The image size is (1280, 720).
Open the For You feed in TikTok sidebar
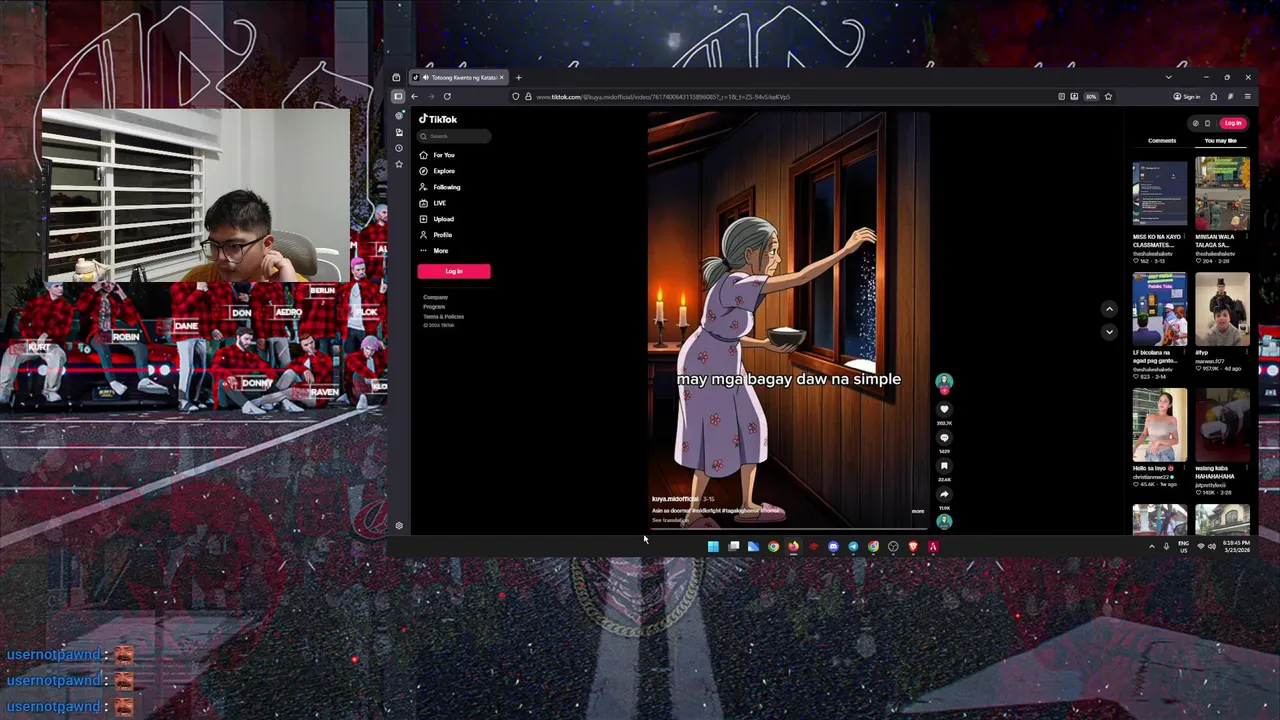pyautogui.click(x=437, y=155)
